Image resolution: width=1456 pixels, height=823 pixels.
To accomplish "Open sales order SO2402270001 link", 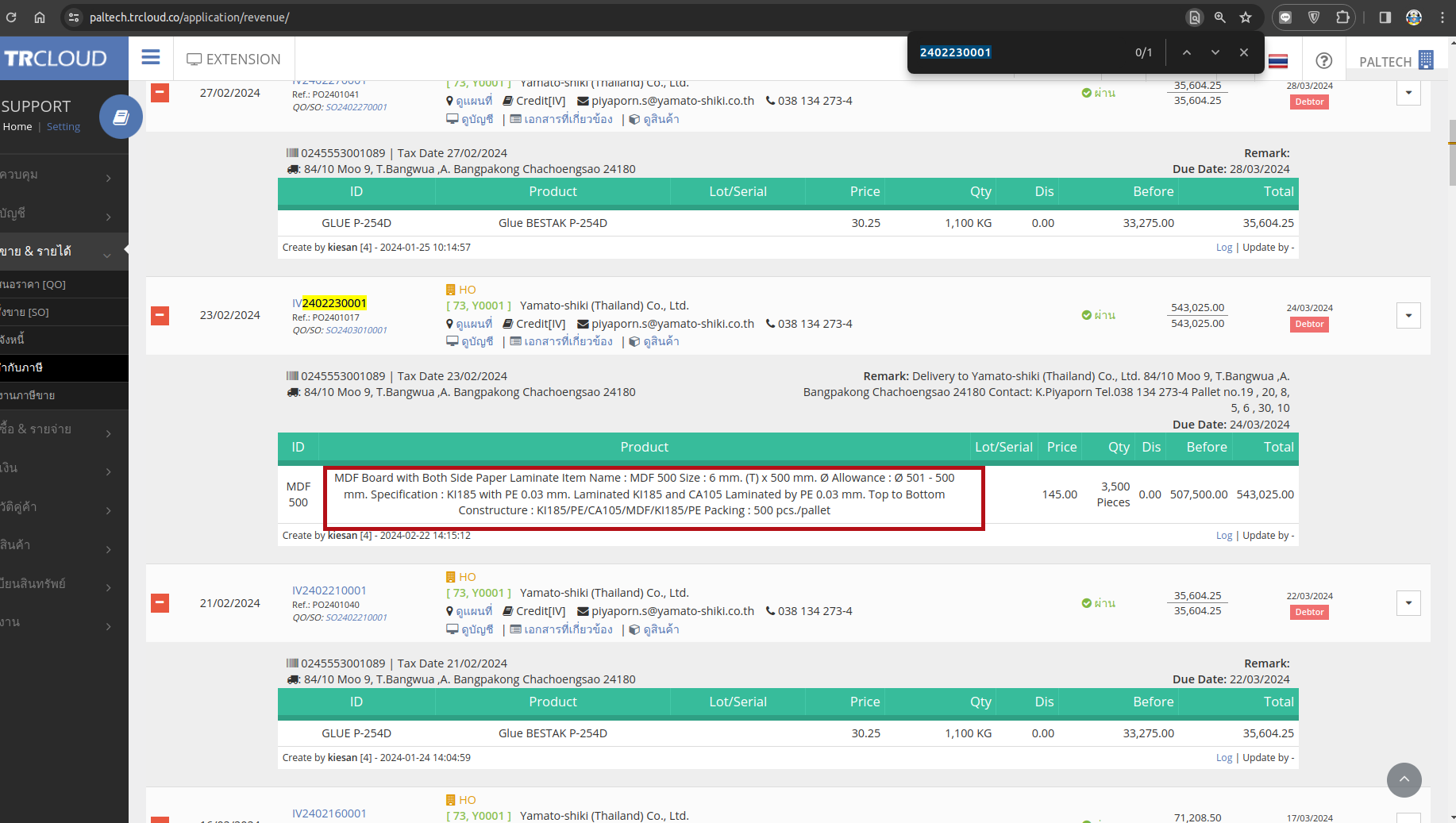I will pyautogui.click(x=356, y=107).
